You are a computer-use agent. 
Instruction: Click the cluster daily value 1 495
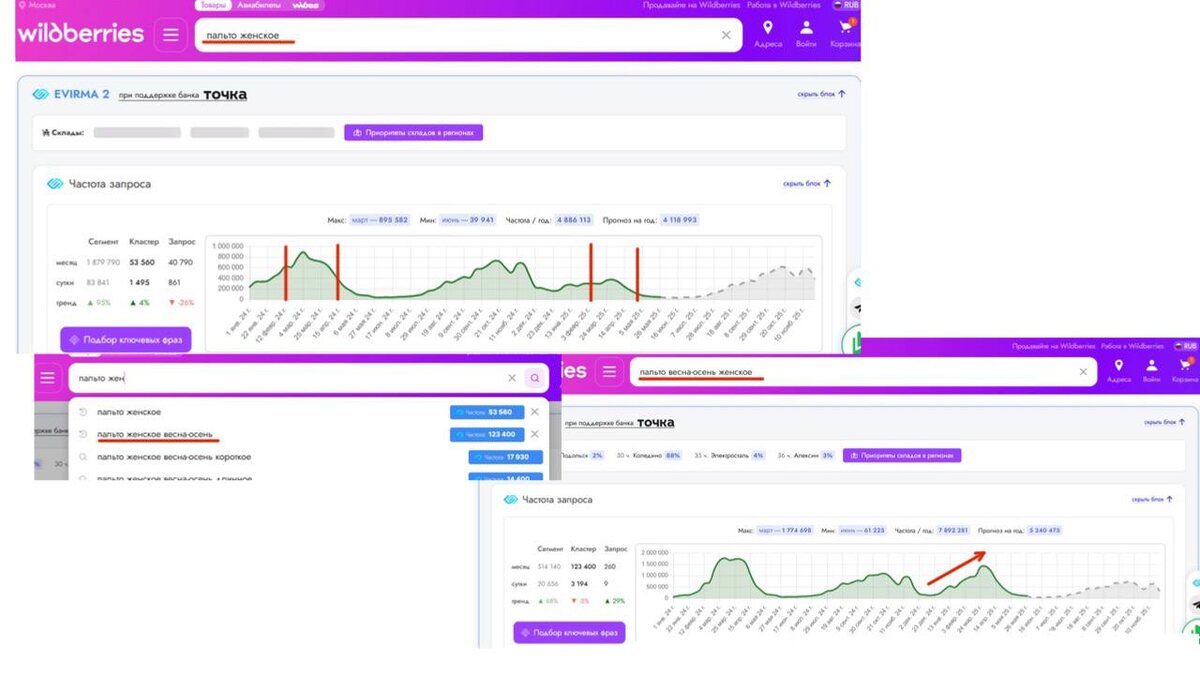coord(142,282)
